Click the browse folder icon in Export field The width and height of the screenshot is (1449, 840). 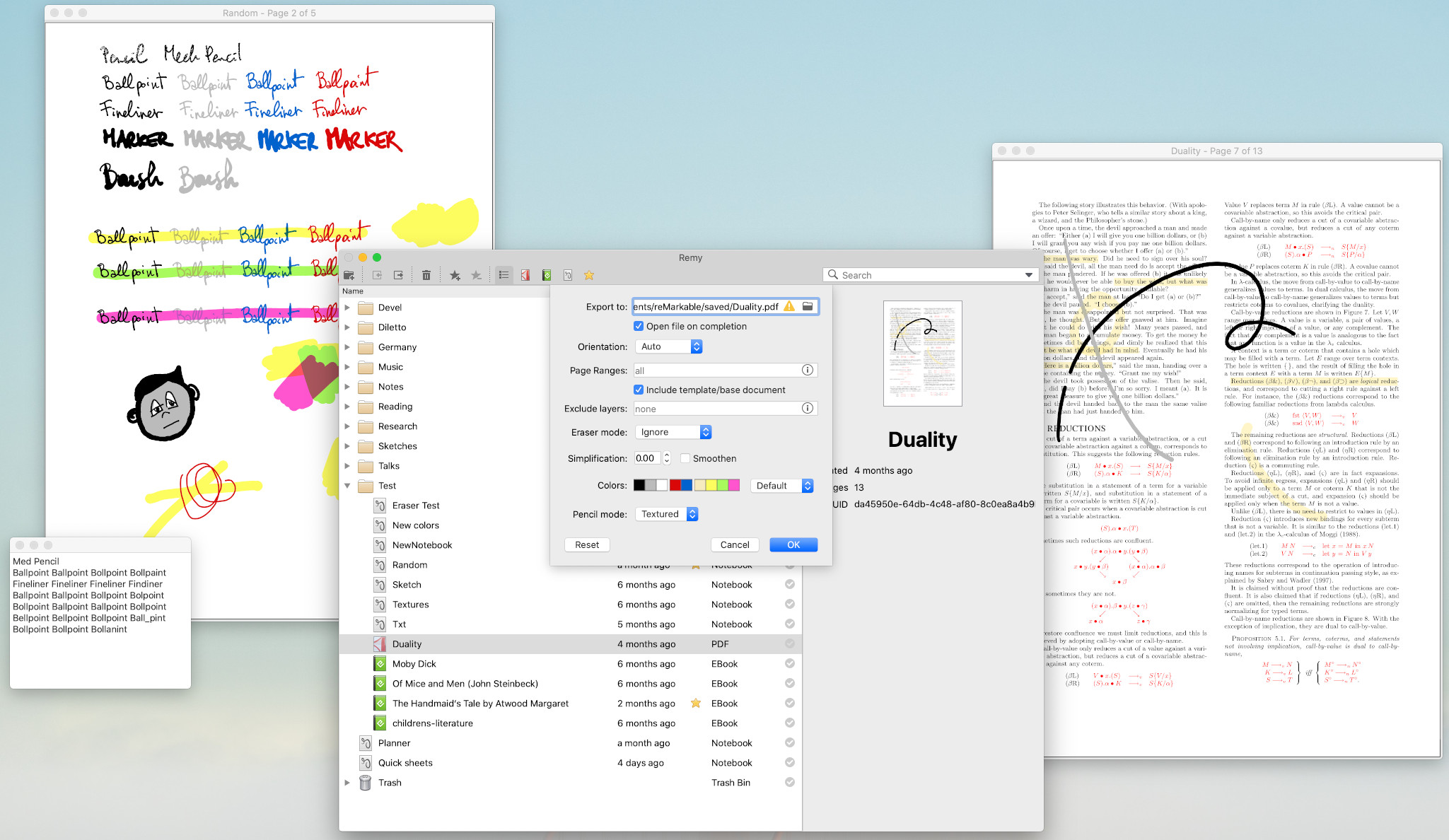808,306
